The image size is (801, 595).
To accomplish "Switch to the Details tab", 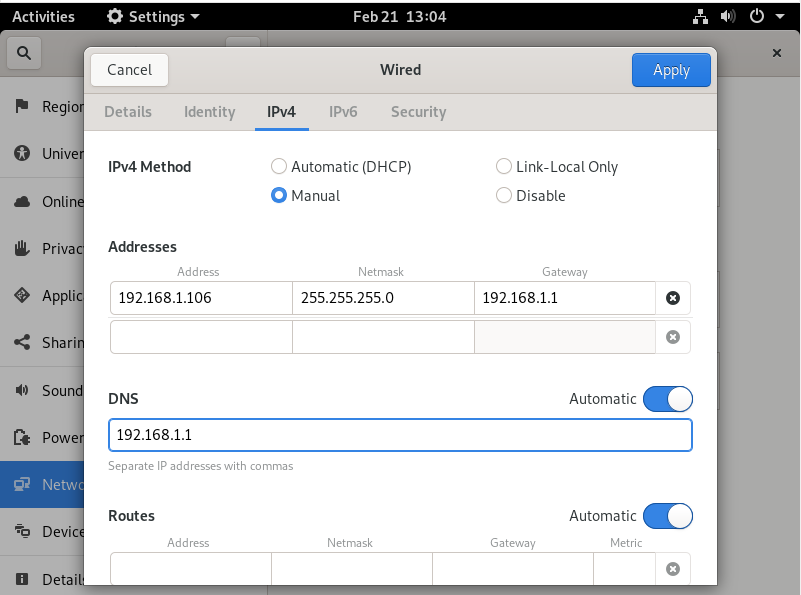I will point(128,112).
